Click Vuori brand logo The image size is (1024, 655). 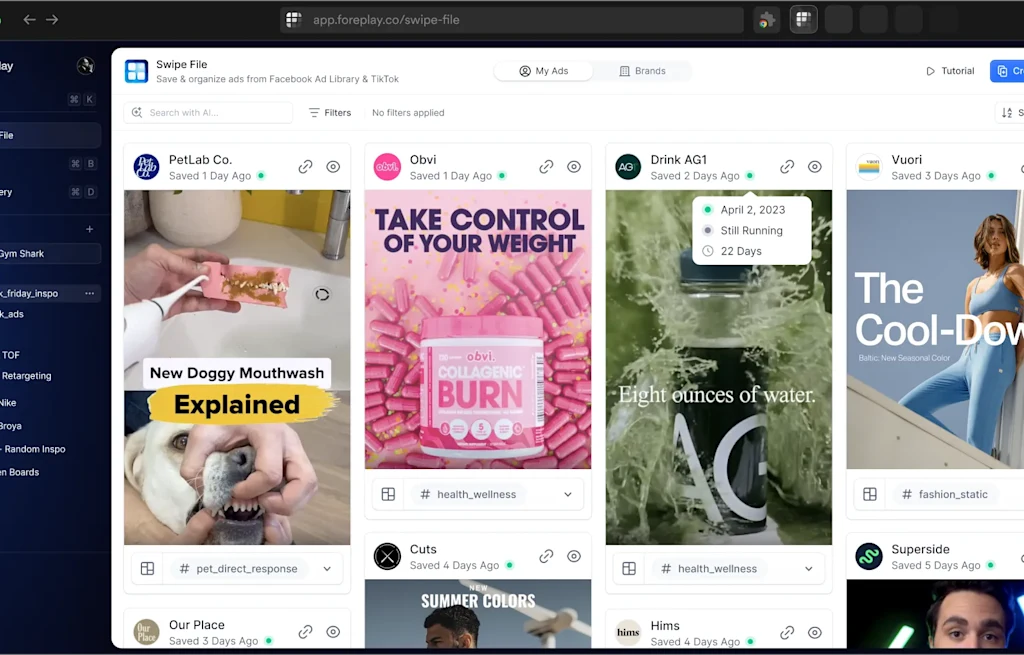coord(869,167)
